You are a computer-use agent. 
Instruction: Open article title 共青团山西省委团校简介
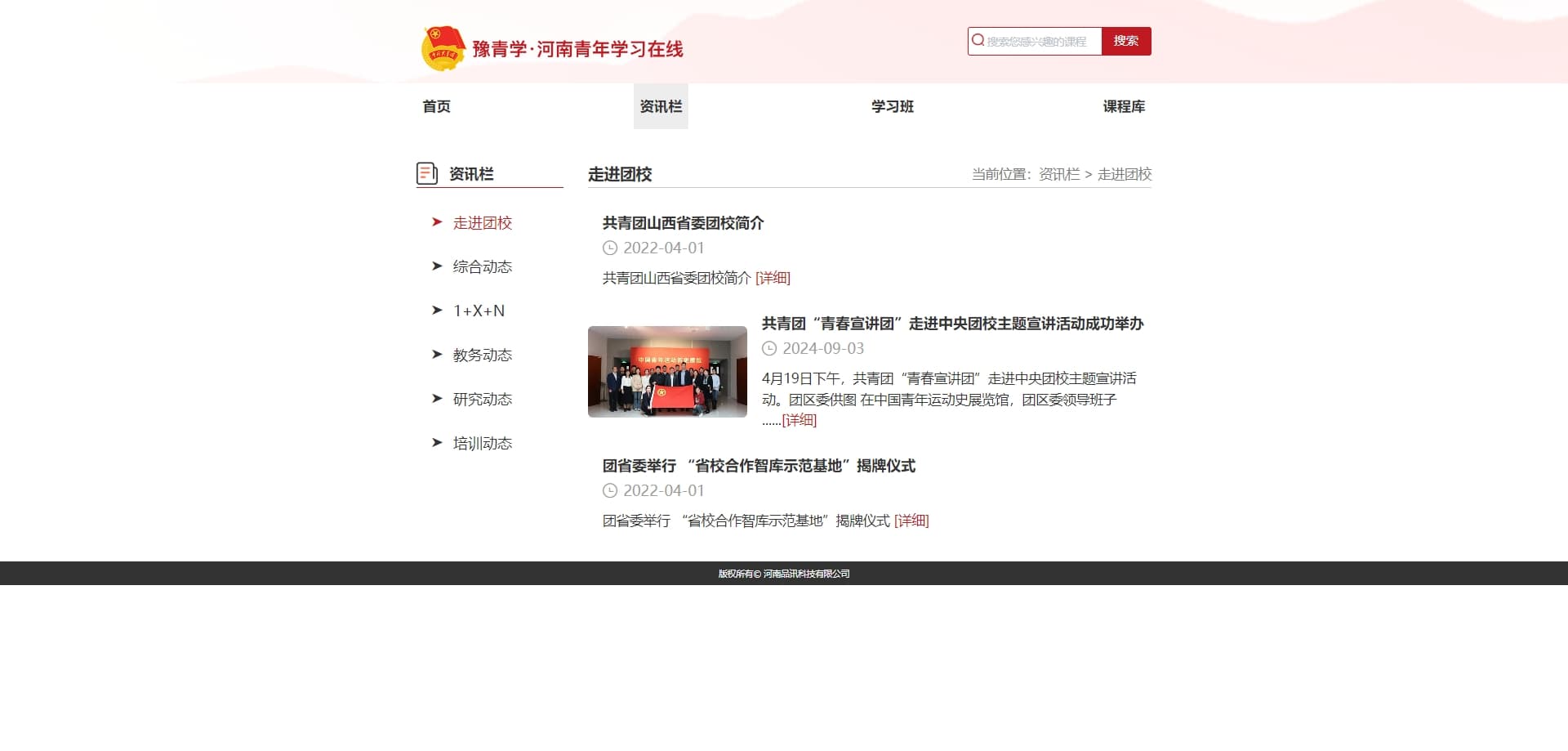coord(684,223)
